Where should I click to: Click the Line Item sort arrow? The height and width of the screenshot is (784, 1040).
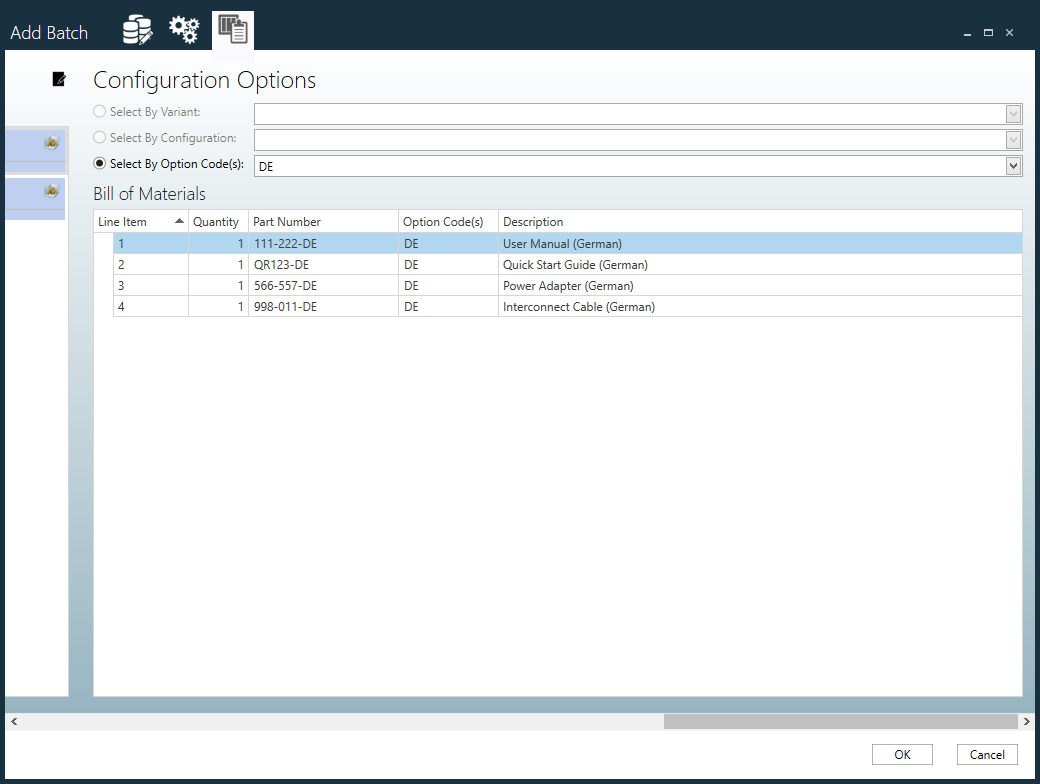pyautogui.click(x=179, y=221)
